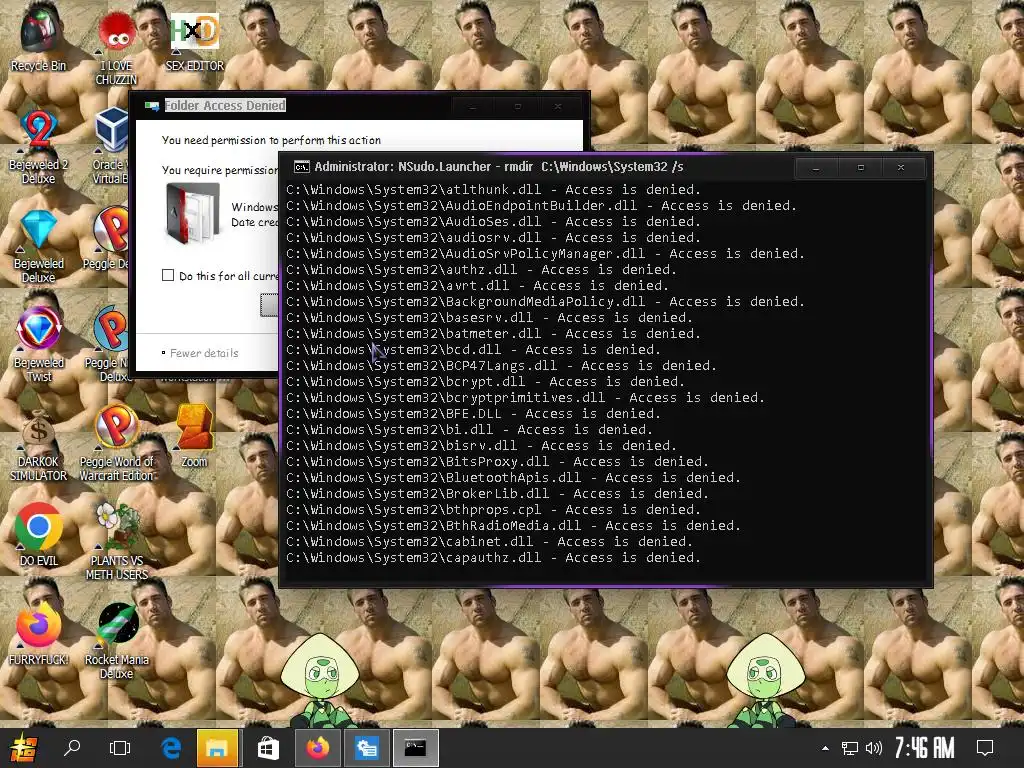The width and height of the screenshot is (1024, 768).
Task: Open the DO EVIL Chrome shortcut
Action: pos(39,535)
